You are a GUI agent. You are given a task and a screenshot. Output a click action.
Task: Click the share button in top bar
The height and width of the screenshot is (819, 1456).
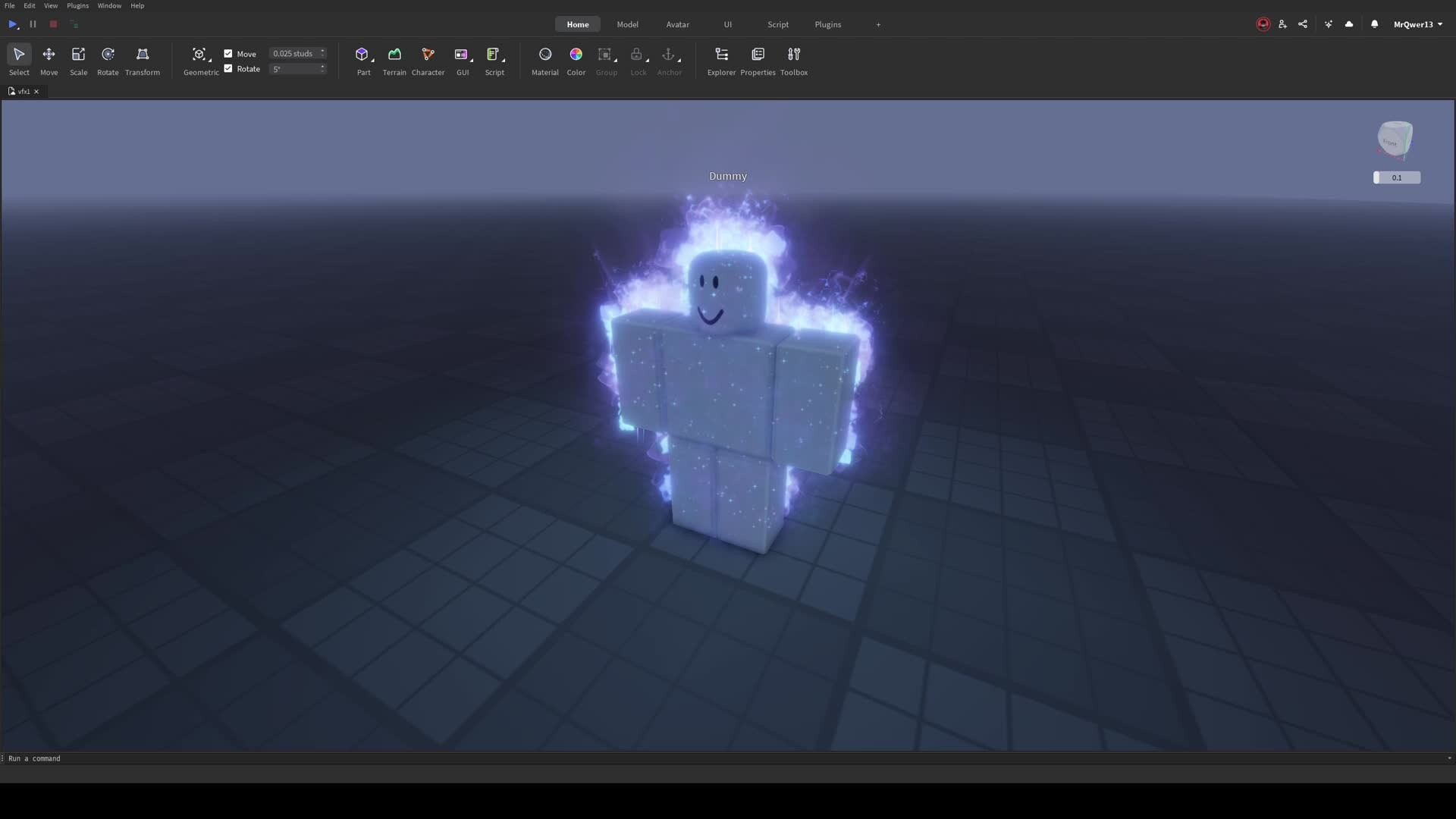click(1303, 24)
